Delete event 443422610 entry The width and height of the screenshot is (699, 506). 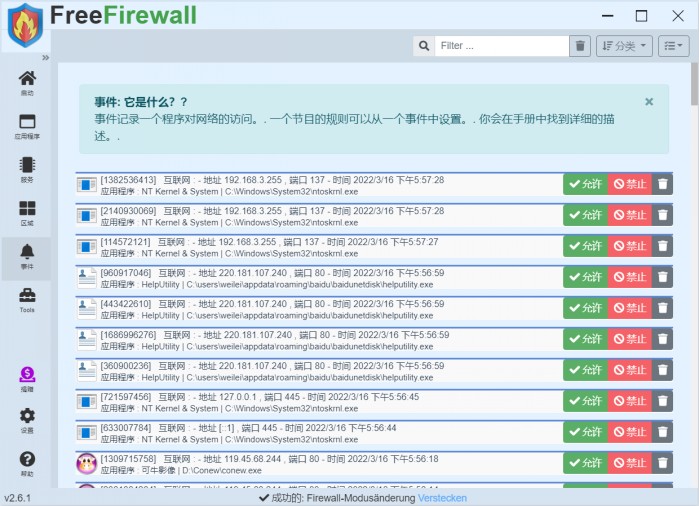(x=662, y=308)
